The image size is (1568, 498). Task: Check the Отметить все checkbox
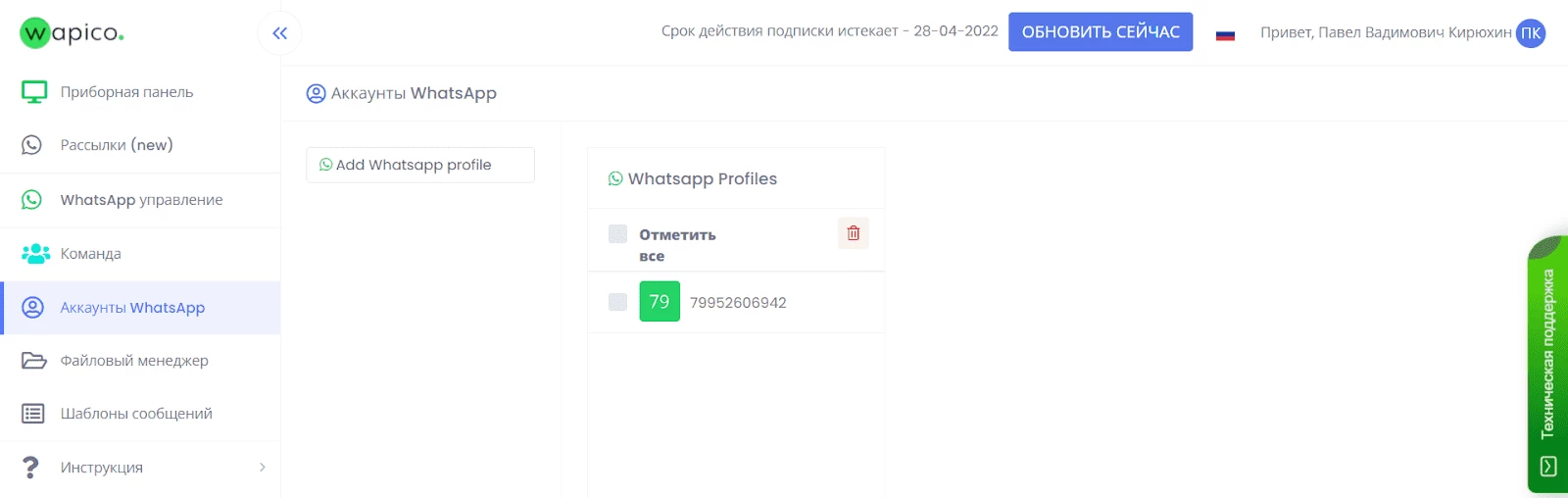(x=617, y=233)
